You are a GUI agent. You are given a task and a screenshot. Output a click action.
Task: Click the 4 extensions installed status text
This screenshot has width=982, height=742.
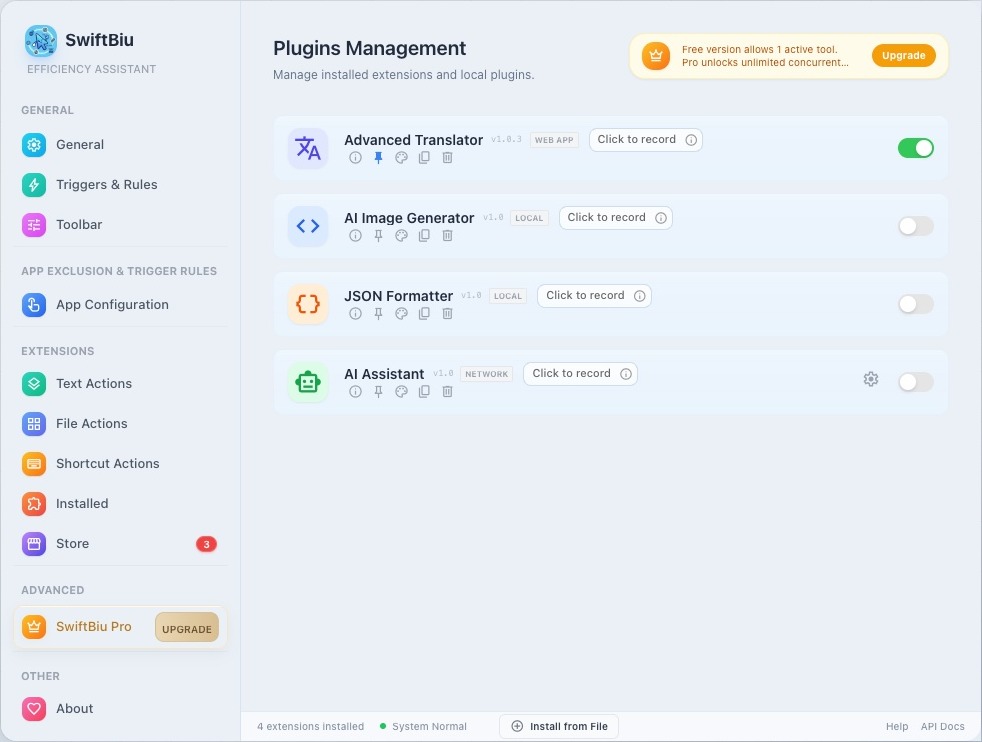pos(310,726)
